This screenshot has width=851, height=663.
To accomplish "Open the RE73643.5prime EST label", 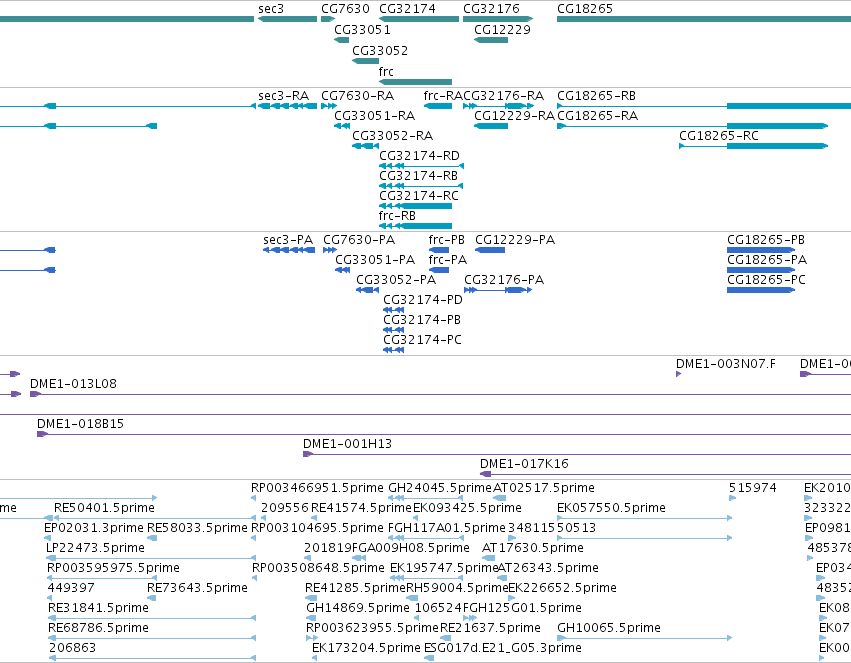I will tap(198, 588).
